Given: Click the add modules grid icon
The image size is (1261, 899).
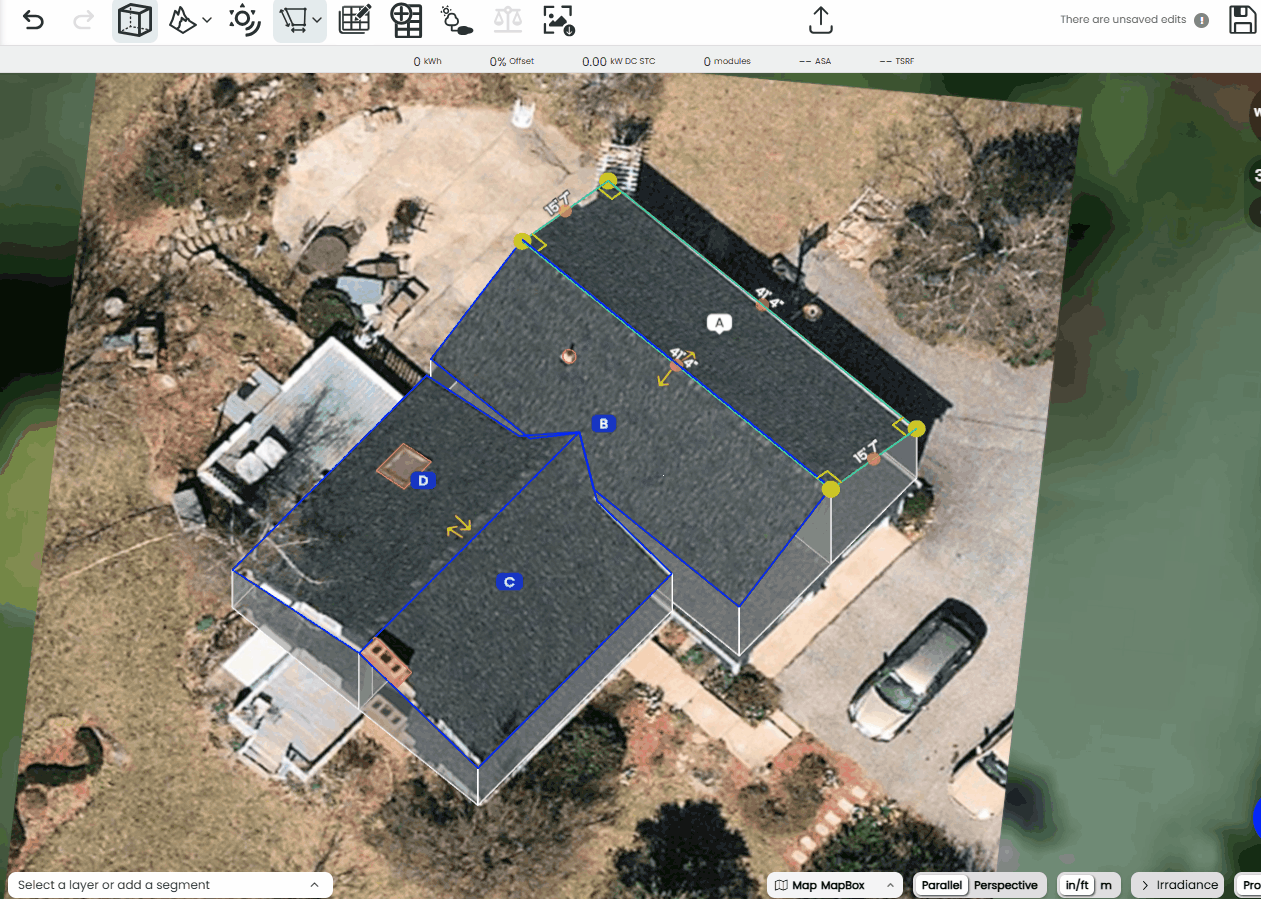Looking at the screenshot, I should pos(406,20).
